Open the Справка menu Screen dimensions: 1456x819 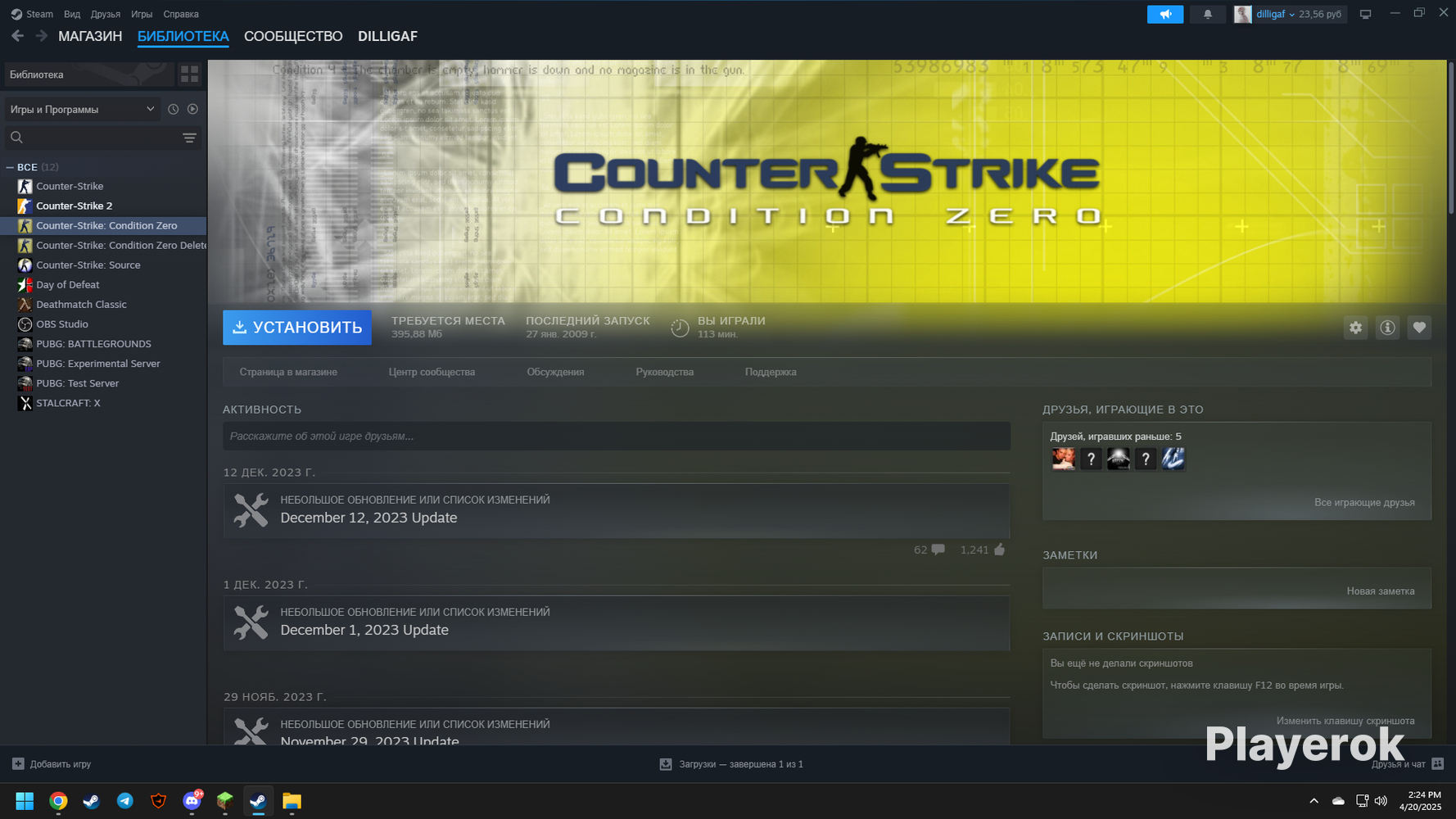tap(181, 14)
